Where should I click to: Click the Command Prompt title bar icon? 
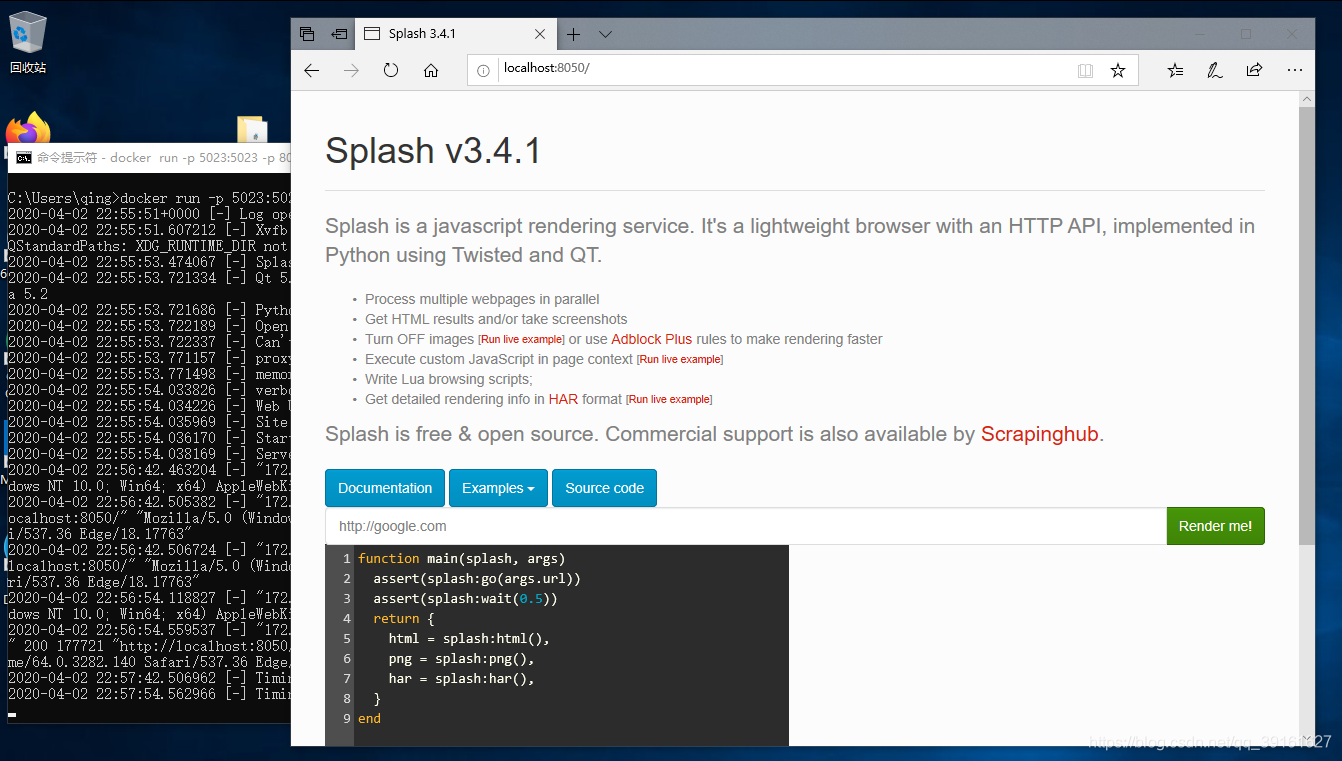[x=22, y=157]
